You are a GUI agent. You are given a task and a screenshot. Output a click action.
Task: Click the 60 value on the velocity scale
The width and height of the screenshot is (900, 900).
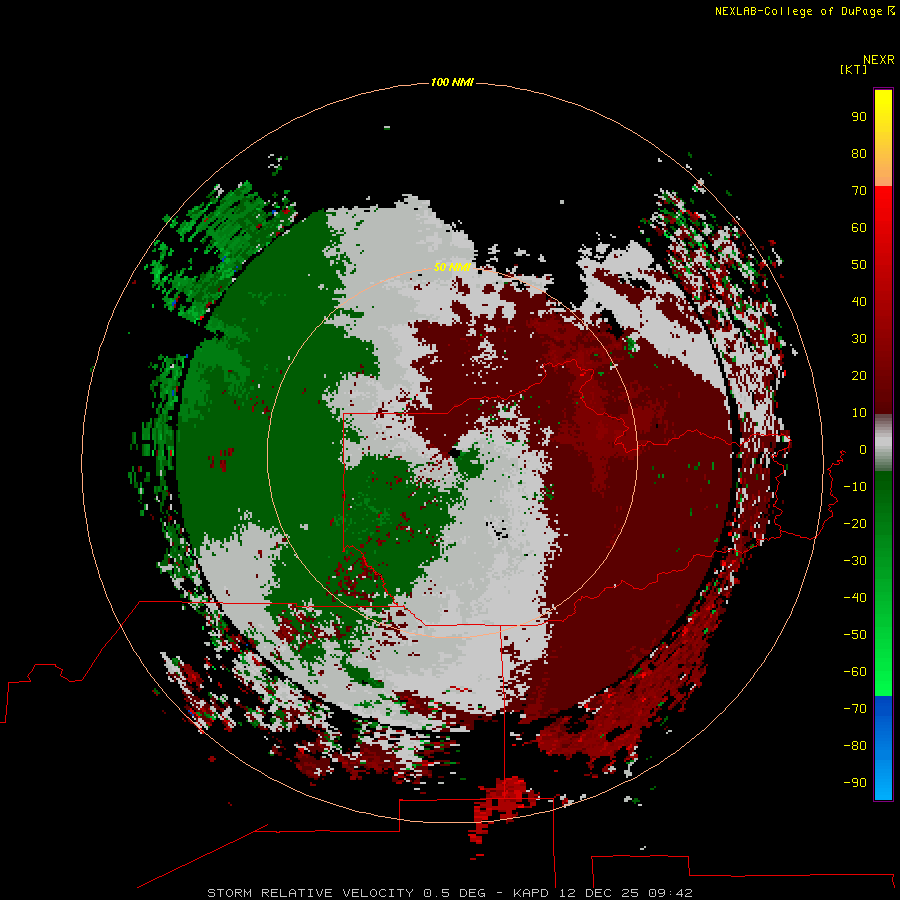(x=859, y=228)
